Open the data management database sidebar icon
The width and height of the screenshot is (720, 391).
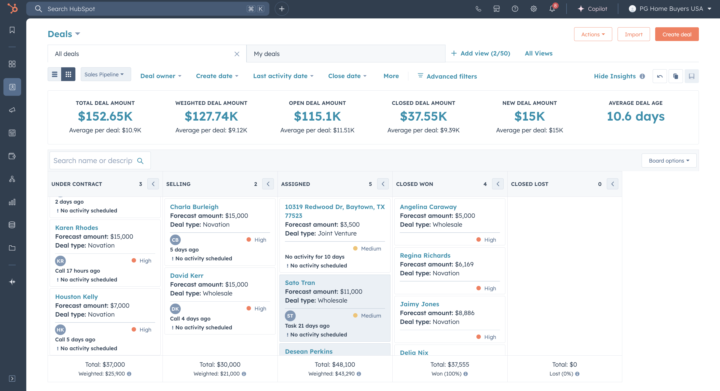(x=12, y=225)
